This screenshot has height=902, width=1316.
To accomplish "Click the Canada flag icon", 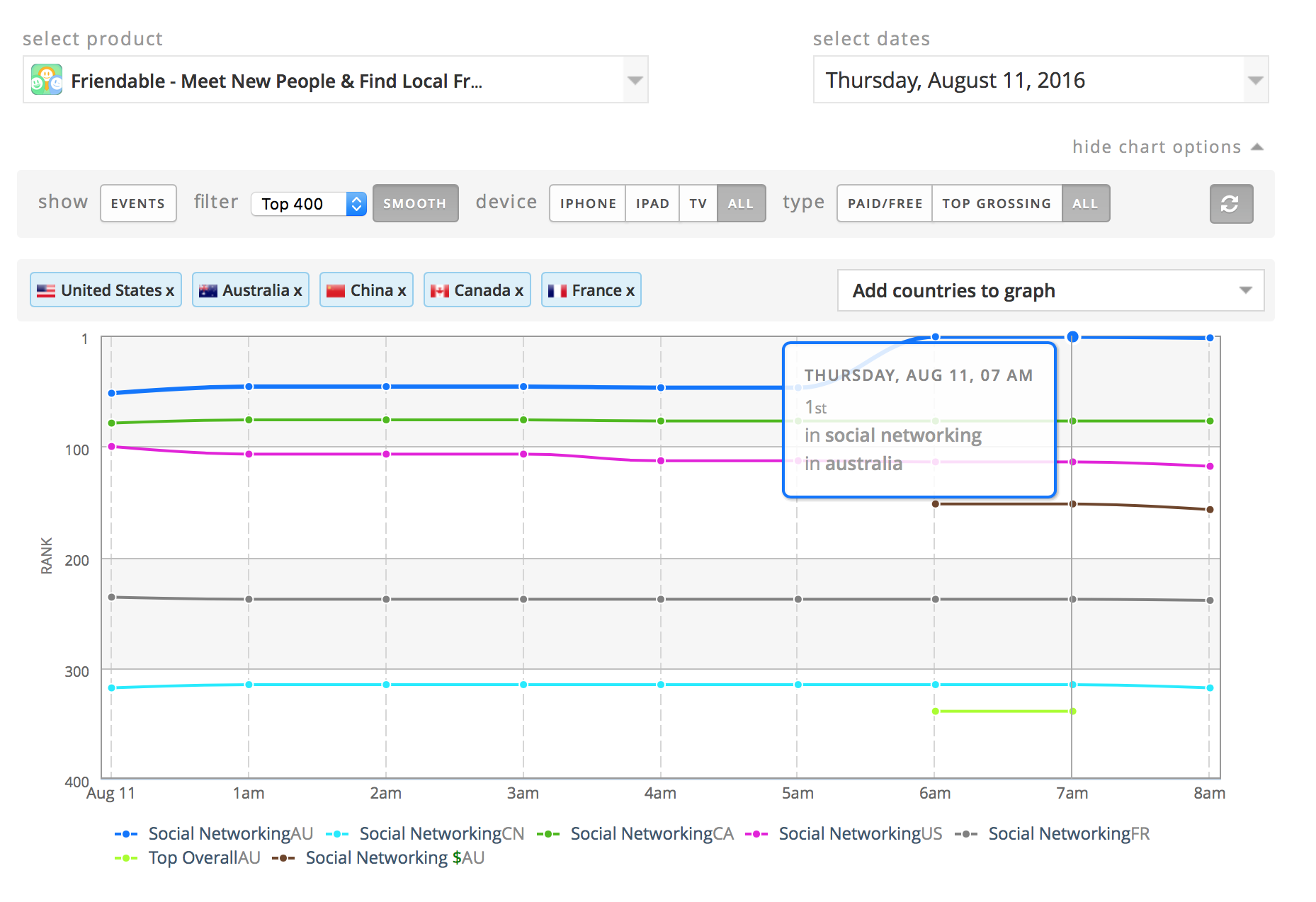I will [x=440, y=291].
